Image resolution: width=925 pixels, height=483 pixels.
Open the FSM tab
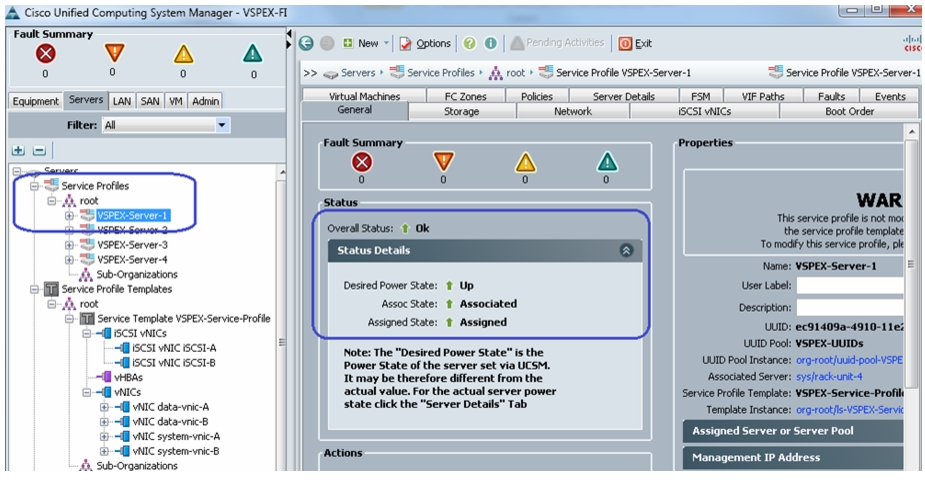700,96
